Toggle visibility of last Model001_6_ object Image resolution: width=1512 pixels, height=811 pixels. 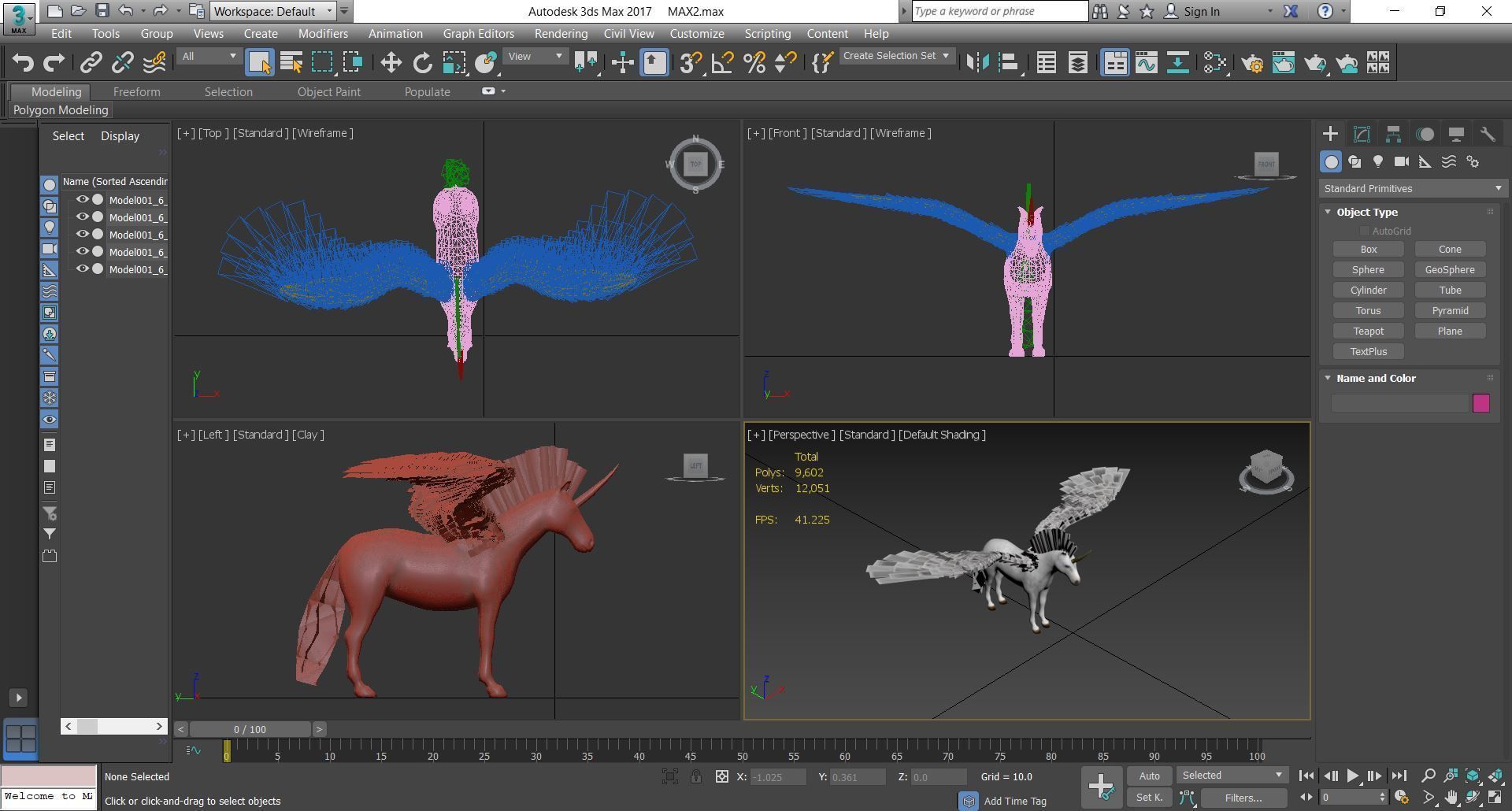[82, 269]
